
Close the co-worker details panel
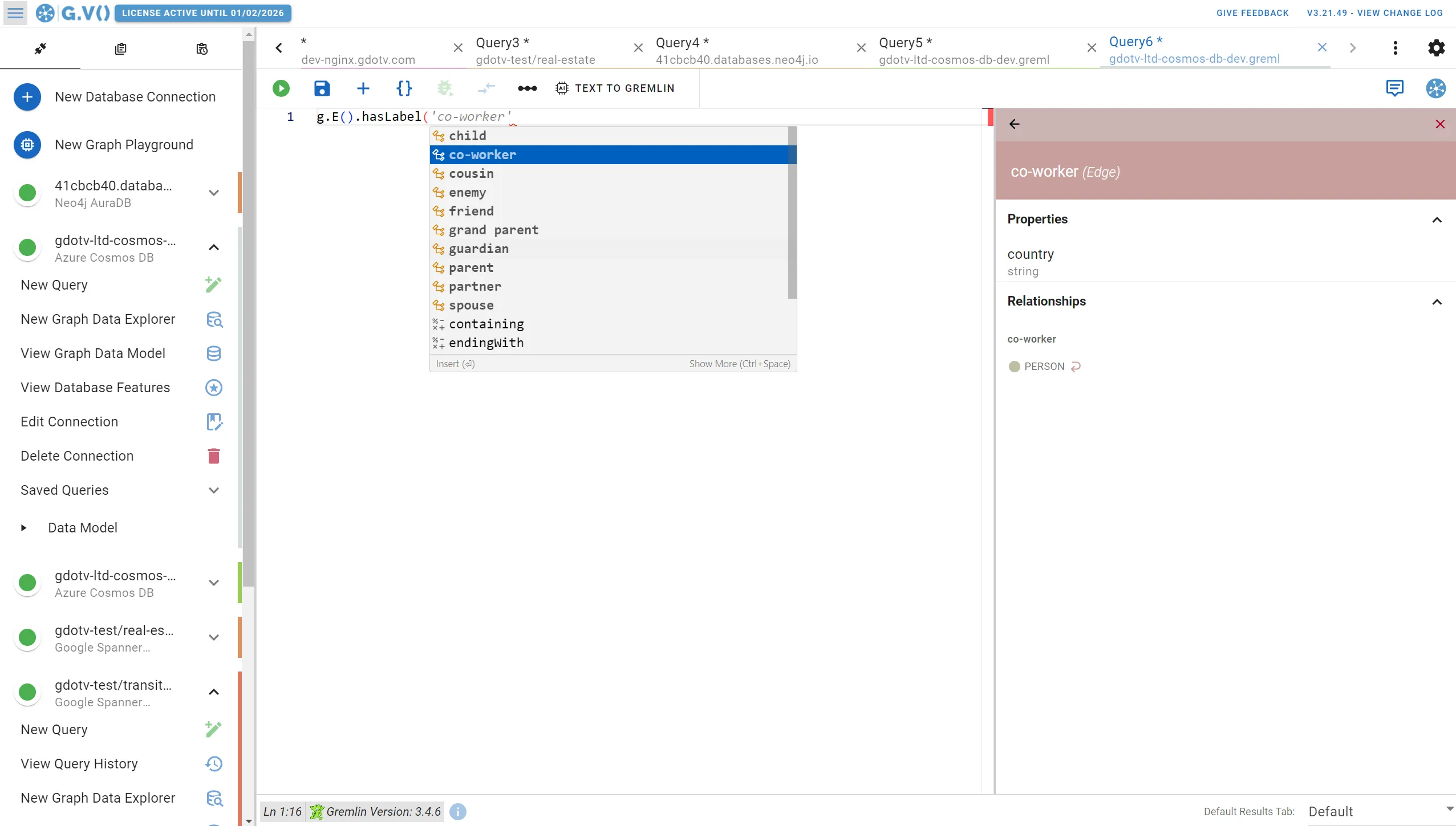(1439, 124)
